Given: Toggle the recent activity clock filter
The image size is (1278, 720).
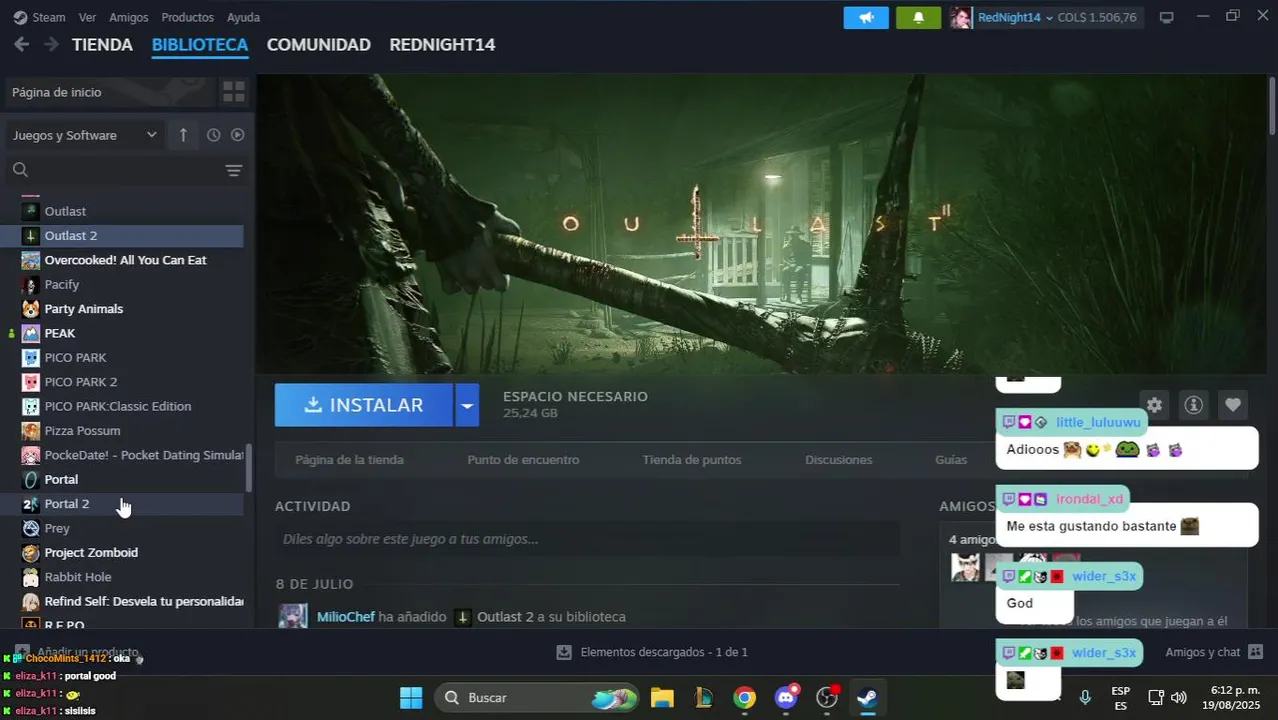Looking at the screenshot, I should [213, 135].
